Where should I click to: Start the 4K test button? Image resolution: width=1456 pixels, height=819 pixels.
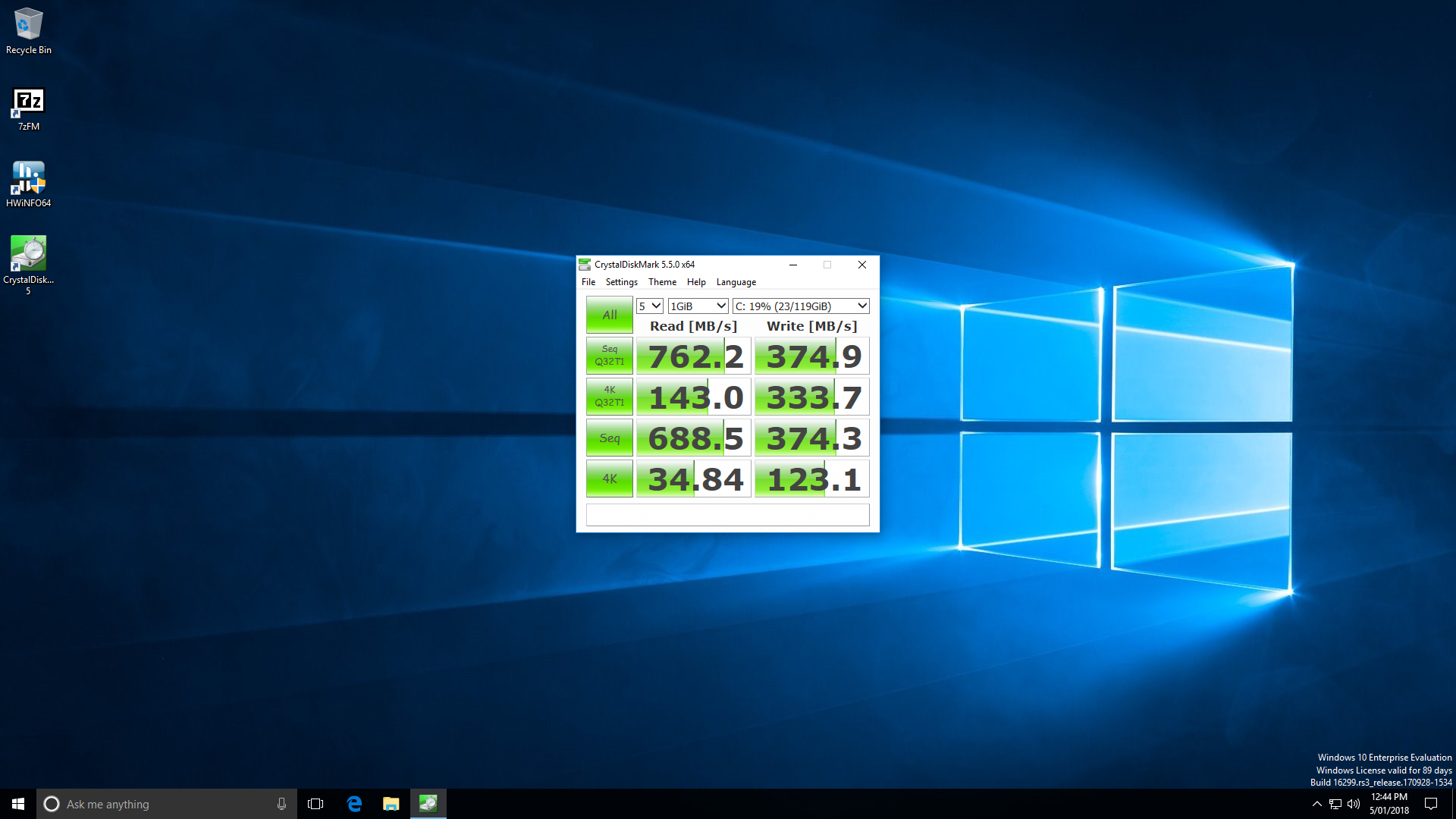pyautogui.click(x=610, y=479)
